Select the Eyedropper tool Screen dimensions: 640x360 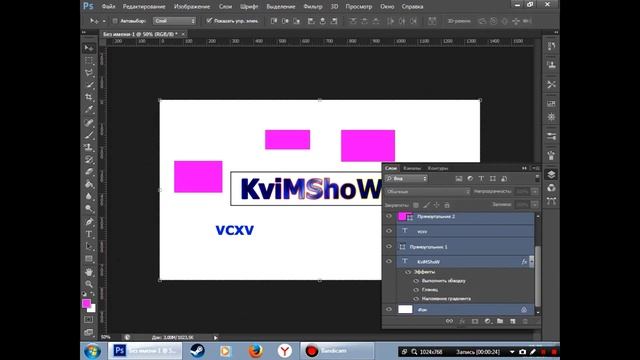[89, 109]
